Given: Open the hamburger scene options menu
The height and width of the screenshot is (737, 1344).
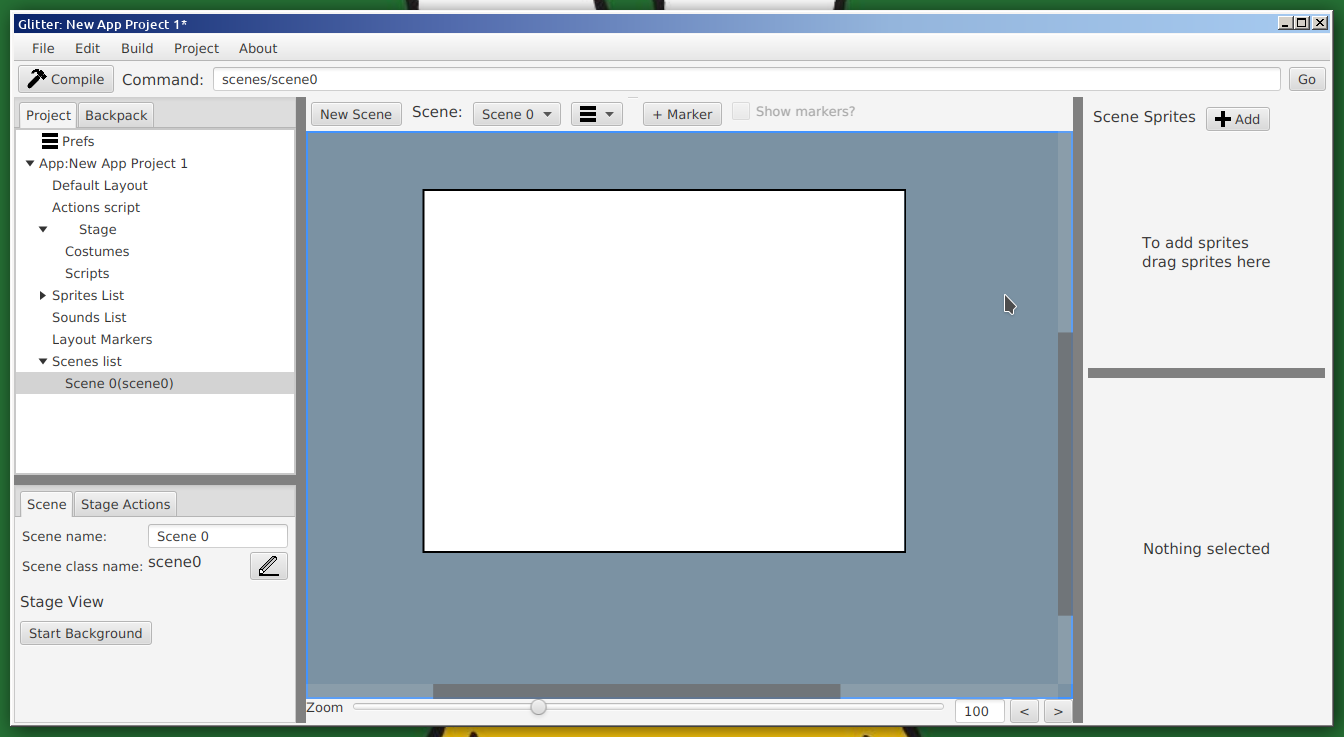Looking at the screenshot, I should click(596, 114).
